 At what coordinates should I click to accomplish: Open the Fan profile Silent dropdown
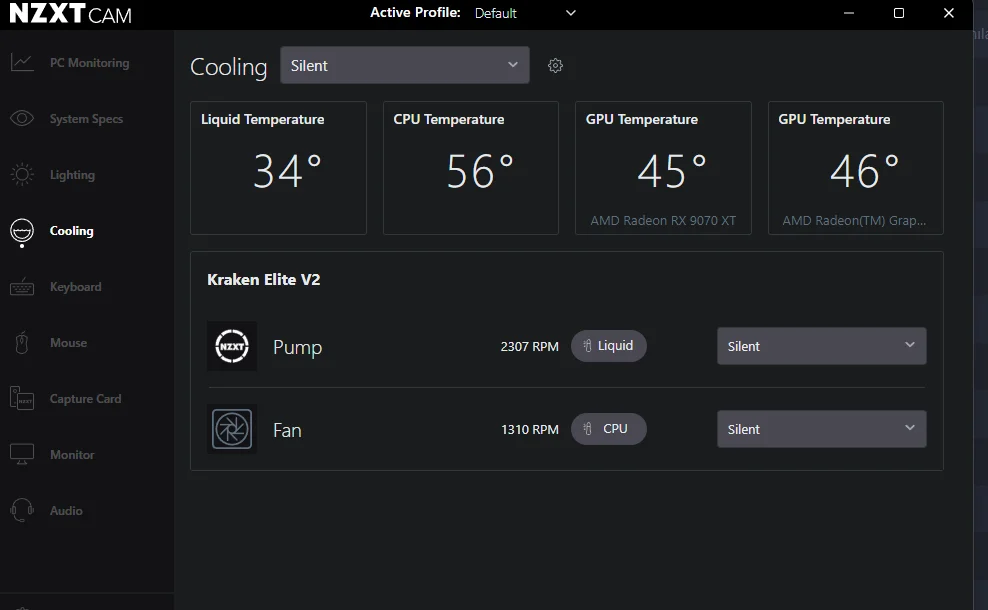point(822,429)
